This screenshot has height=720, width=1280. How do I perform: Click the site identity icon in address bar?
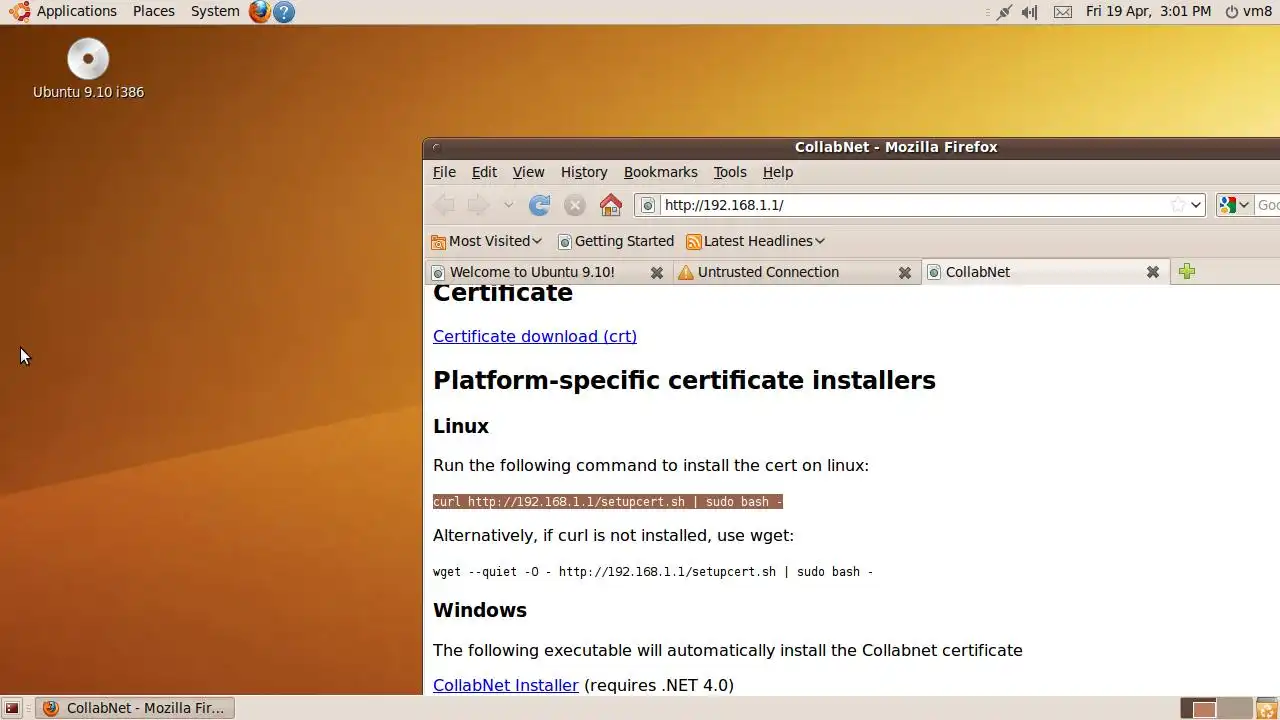648,205
